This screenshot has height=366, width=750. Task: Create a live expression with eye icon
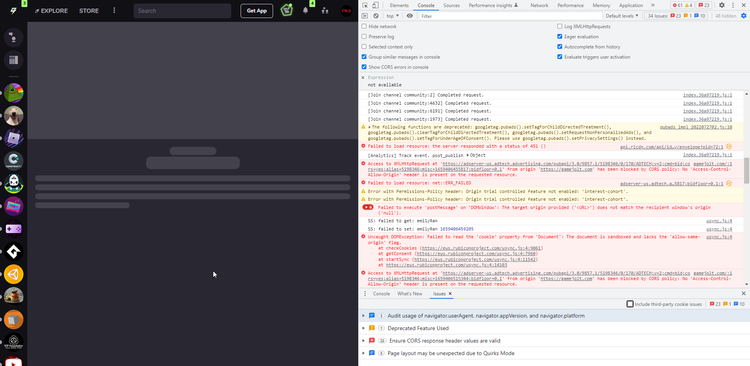pyautogui.click(x=409, y=16)
